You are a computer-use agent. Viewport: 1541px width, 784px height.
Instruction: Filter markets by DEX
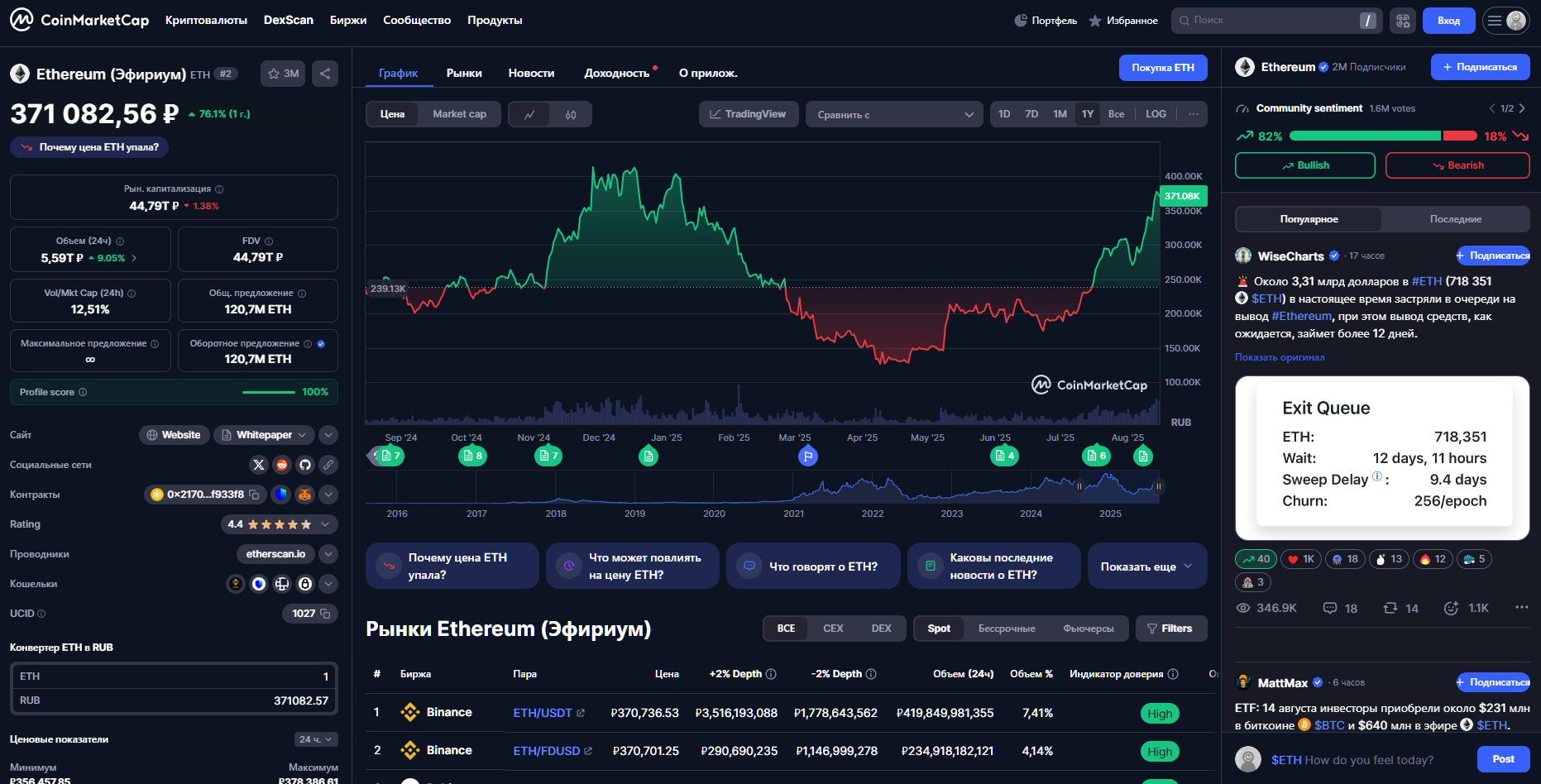(881, 629)
